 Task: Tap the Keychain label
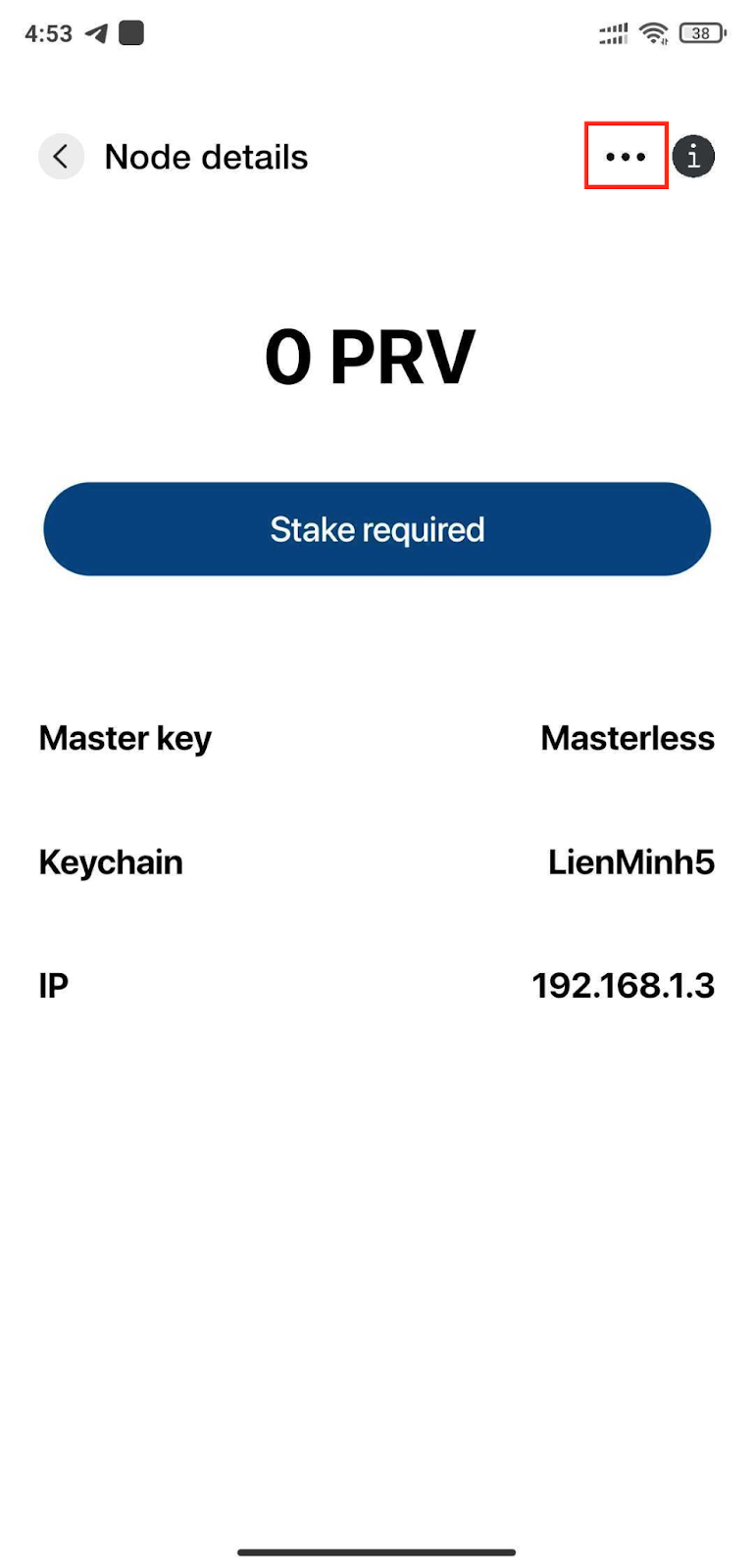click(111, 862)
